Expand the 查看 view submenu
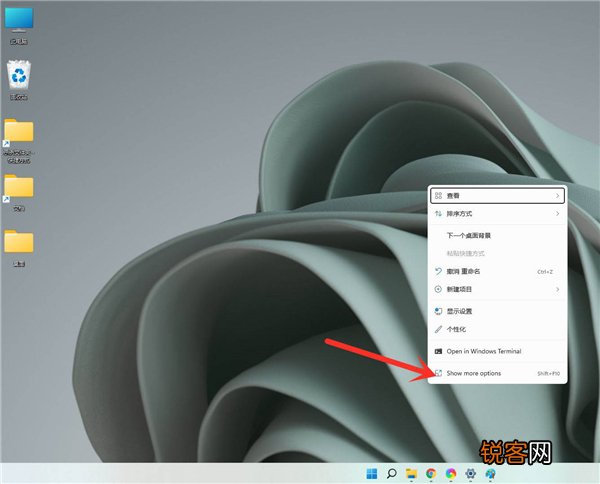600x484 pixels. [x=497, y=196]
